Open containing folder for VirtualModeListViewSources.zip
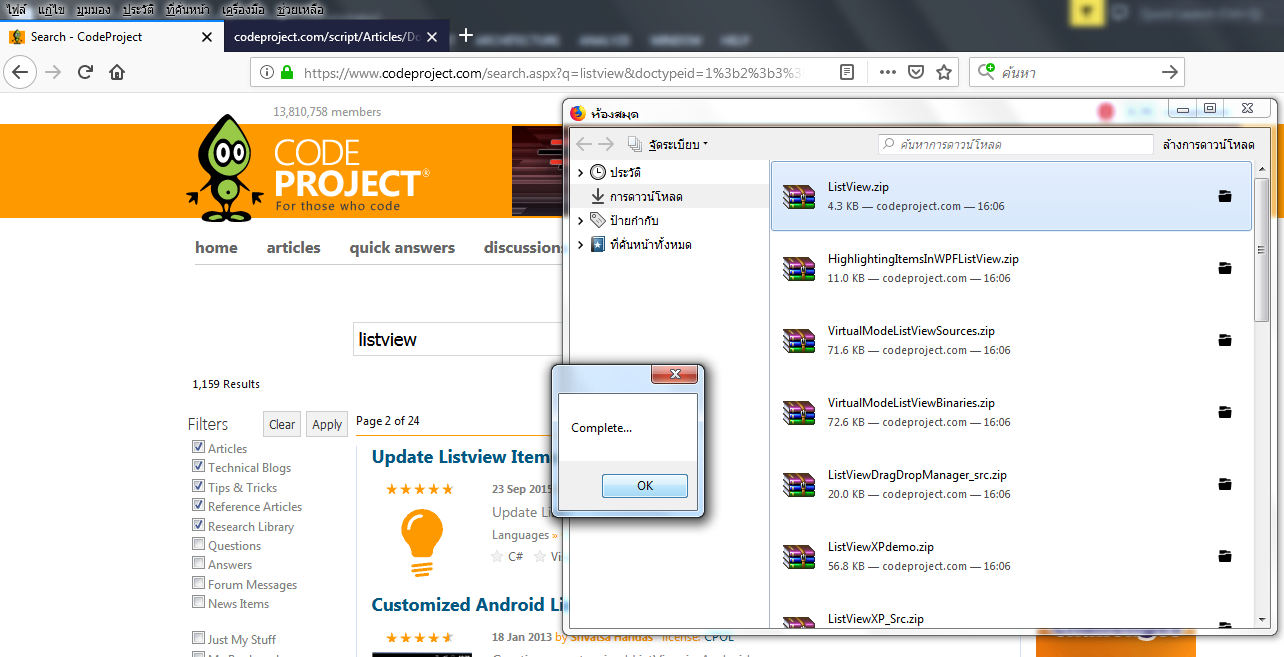Image resolution: width=1284 pixels, height=657 pixels. [1225, 340]
